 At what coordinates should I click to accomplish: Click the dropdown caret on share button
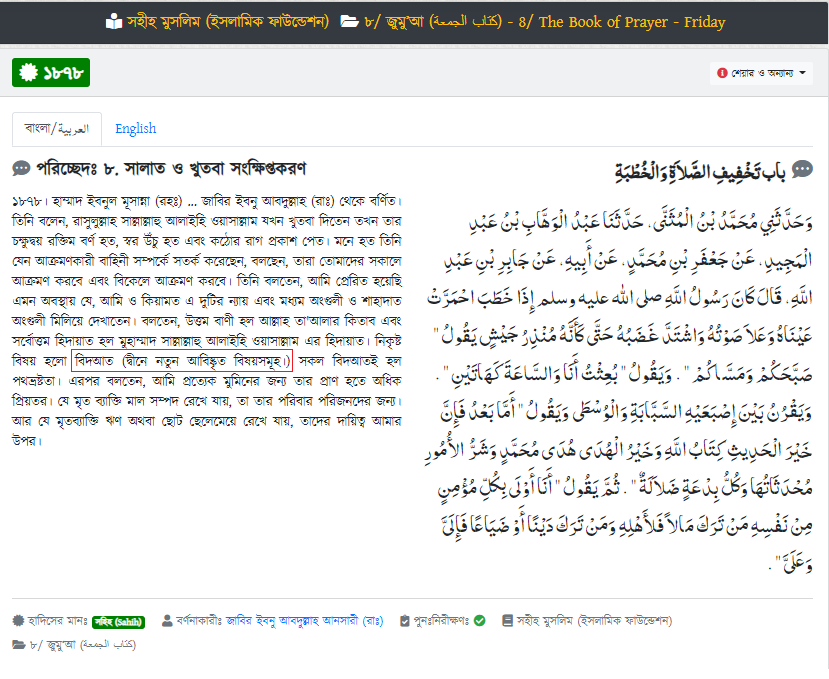[x=803, y=73]
